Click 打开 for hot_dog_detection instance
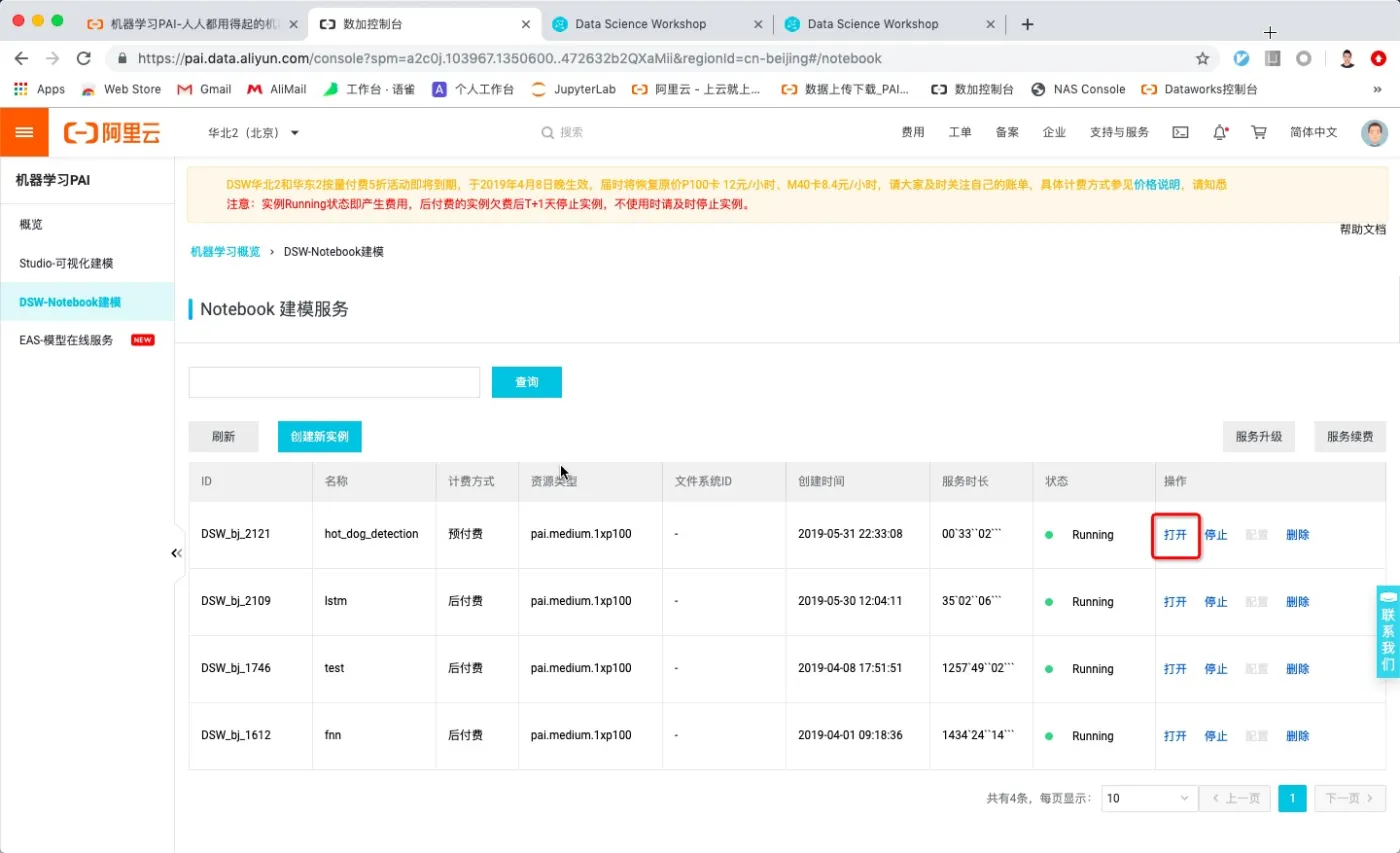Viewport: 1400px width, 853px height. [1175, 535]
